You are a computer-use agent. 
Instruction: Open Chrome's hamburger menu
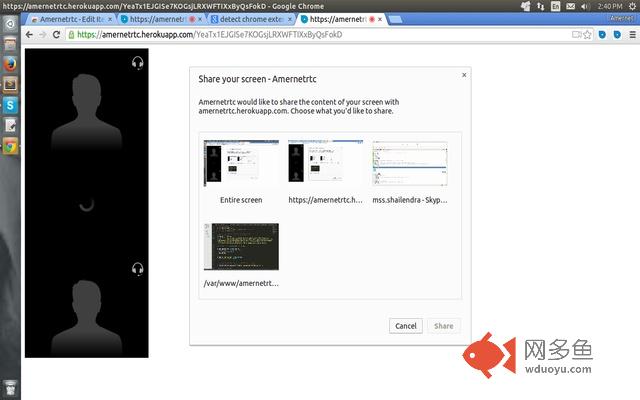click(632, 35)
